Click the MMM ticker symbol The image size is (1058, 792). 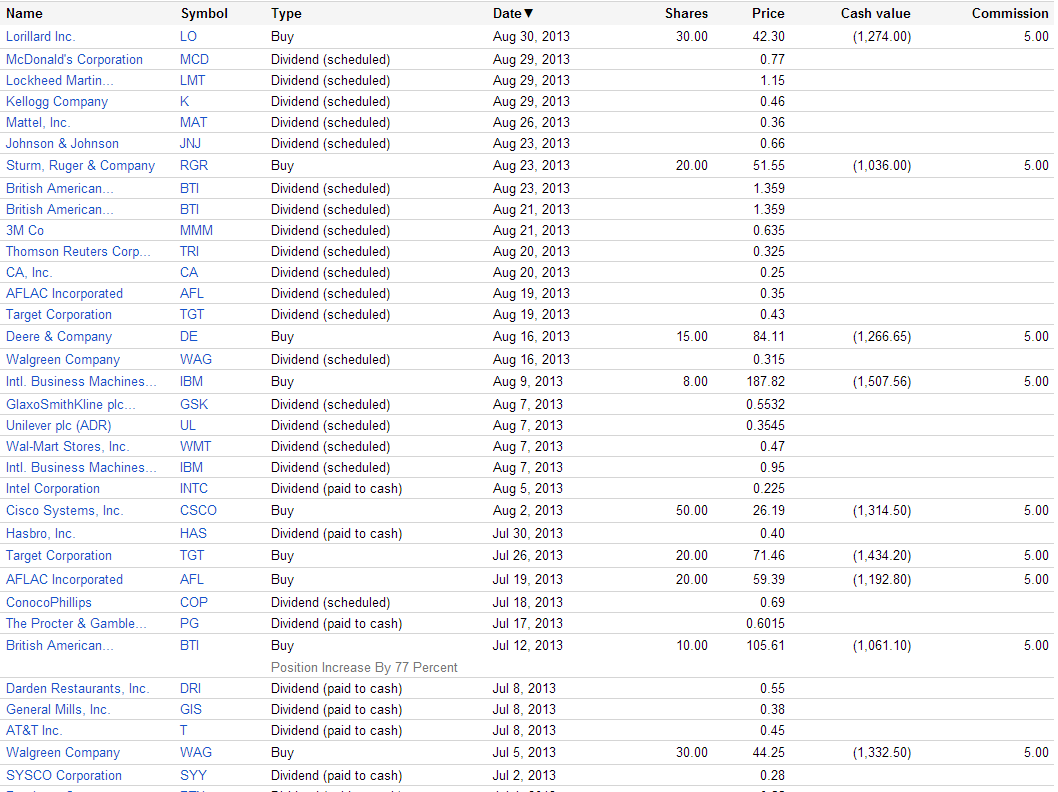click(196, 230)
